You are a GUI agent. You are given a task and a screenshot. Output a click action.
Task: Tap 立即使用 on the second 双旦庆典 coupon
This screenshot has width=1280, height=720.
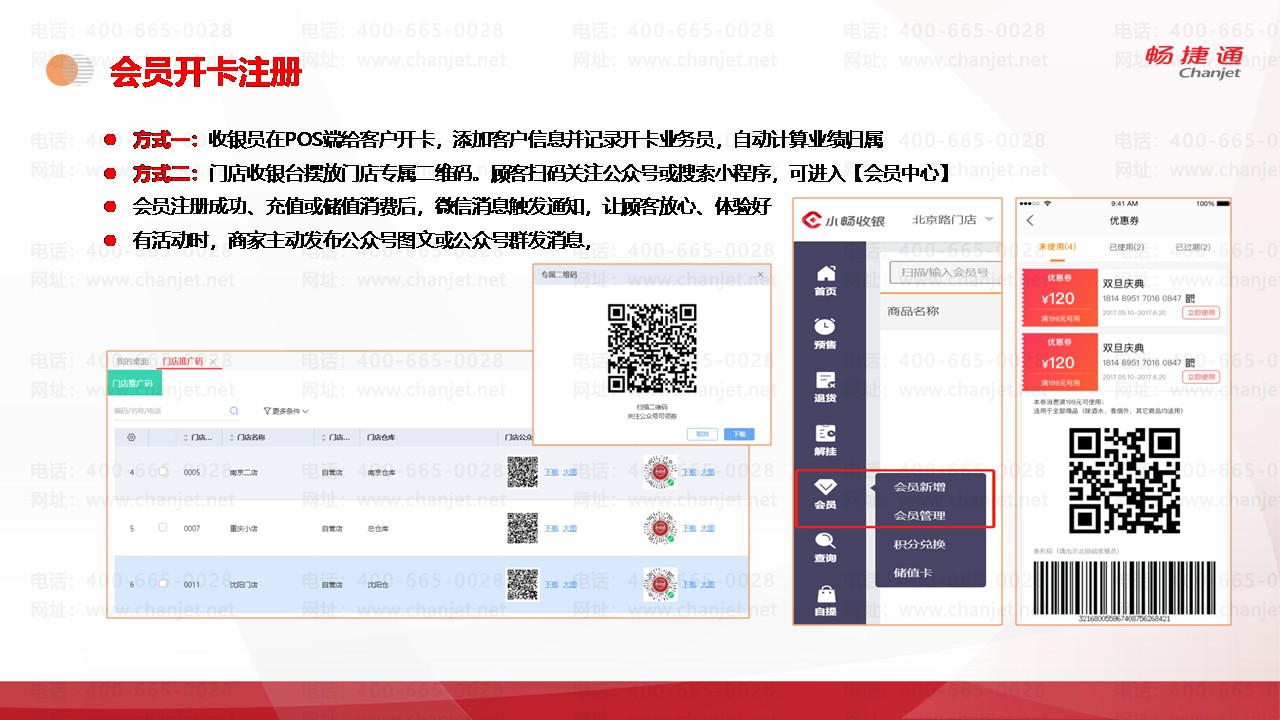click(1201, 377)
